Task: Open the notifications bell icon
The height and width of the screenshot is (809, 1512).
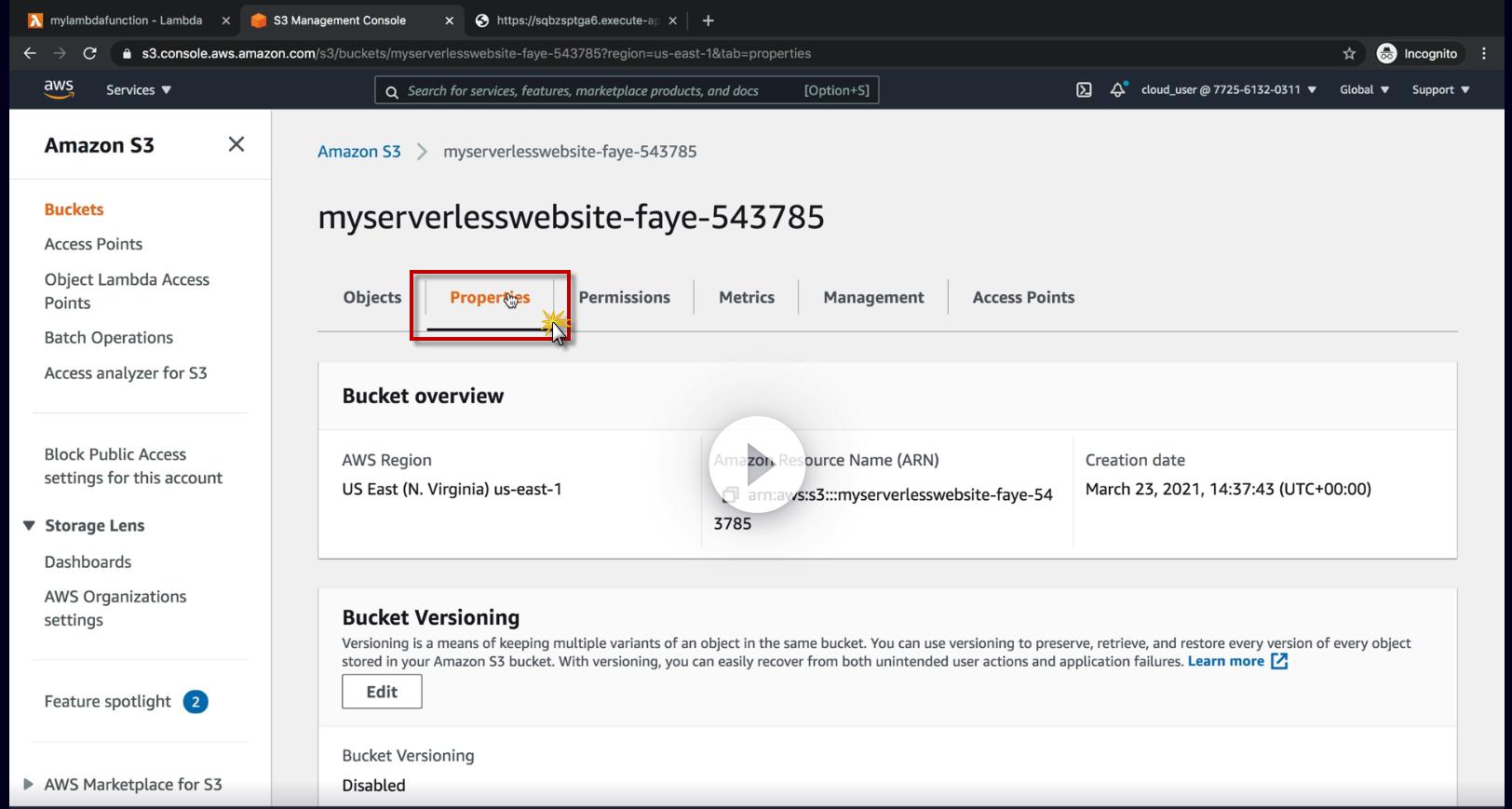Action: [1118, 89]
